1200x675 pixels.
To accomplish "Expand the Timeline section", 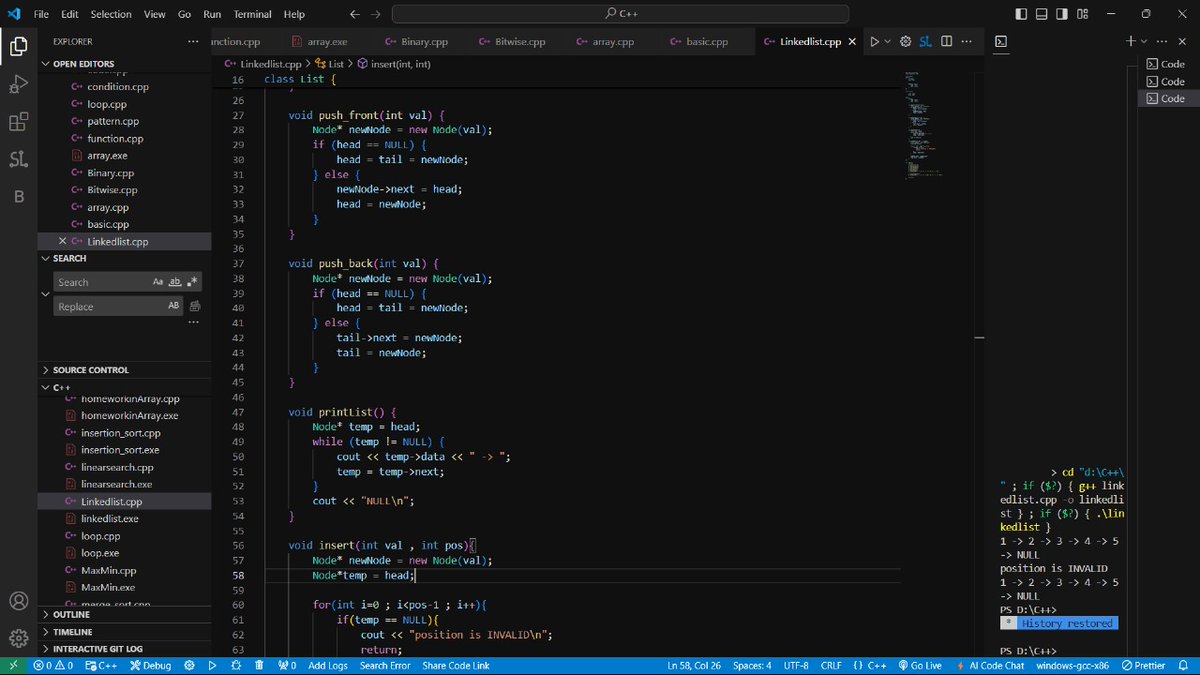I will coord(123,632).
